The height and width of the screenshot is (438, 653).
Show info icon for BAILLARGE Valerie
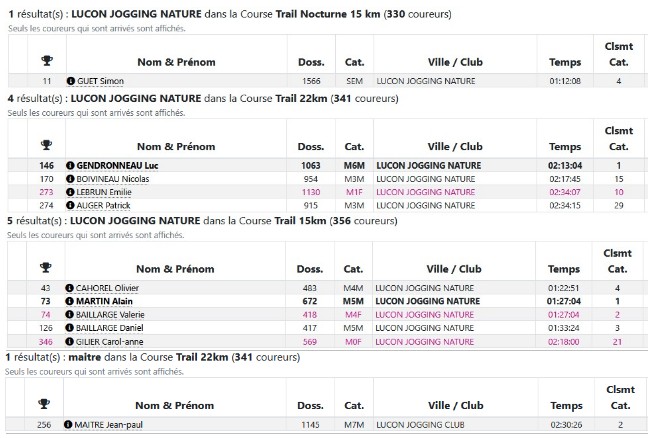[x=71, y=314]
